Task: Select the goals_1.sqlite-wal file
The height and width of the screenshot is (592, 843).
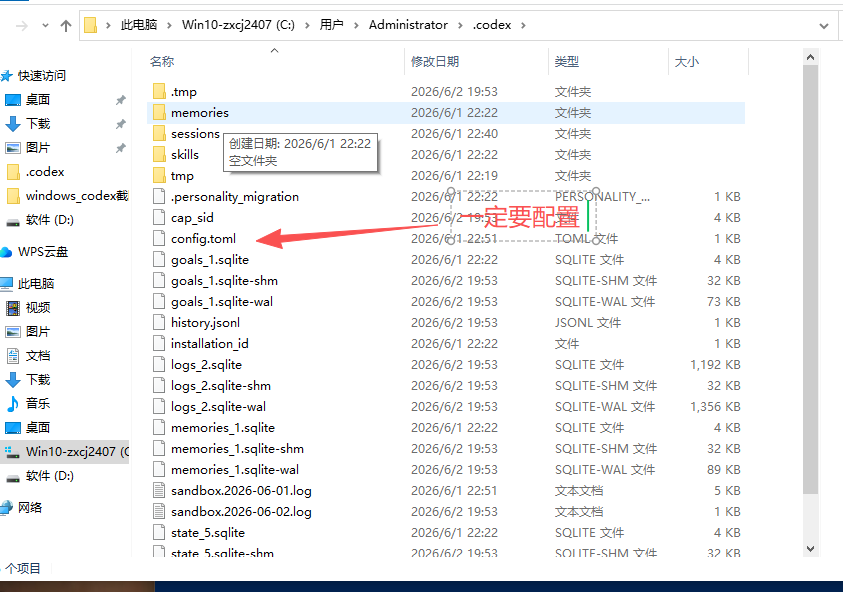Action: 222,302
